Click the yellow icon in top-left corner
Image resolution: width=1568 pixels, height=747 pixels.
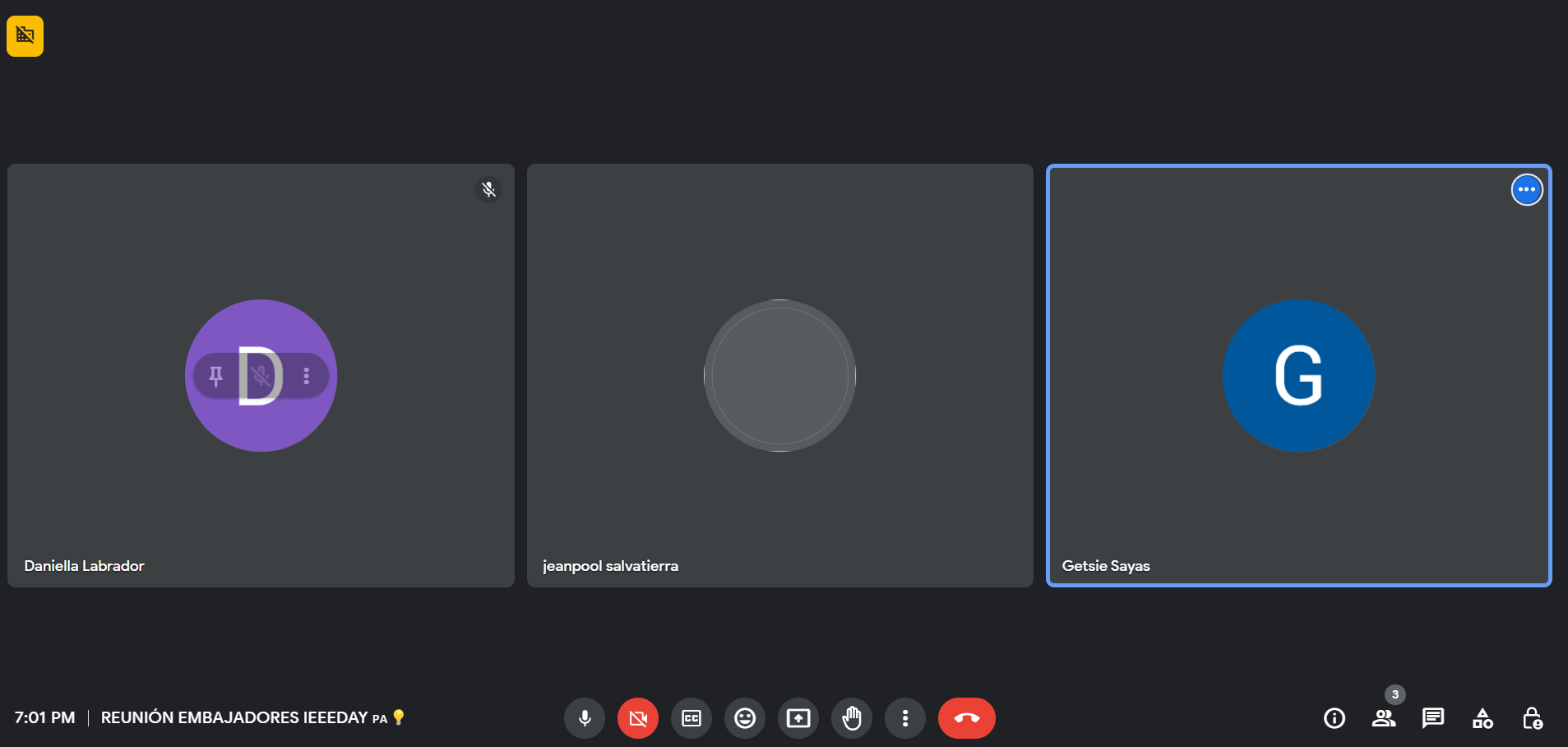click(25, 36)
